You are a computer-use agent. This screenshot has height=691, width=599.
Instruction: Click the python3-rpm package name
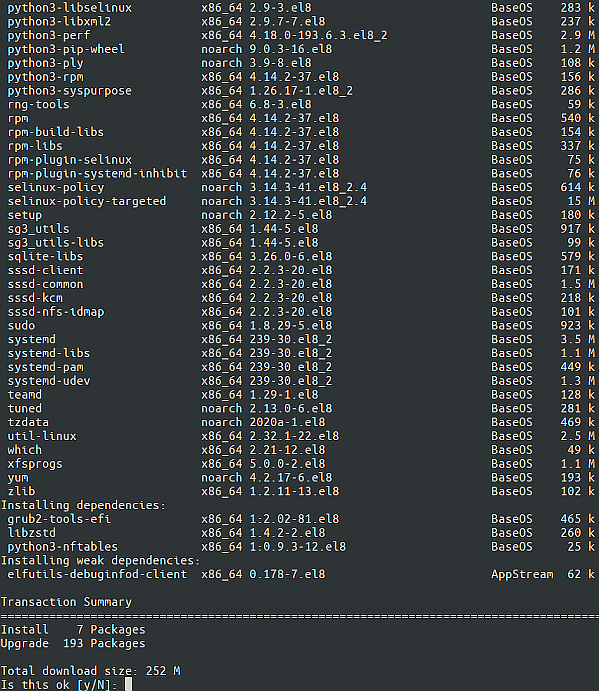tap(45, 77)
